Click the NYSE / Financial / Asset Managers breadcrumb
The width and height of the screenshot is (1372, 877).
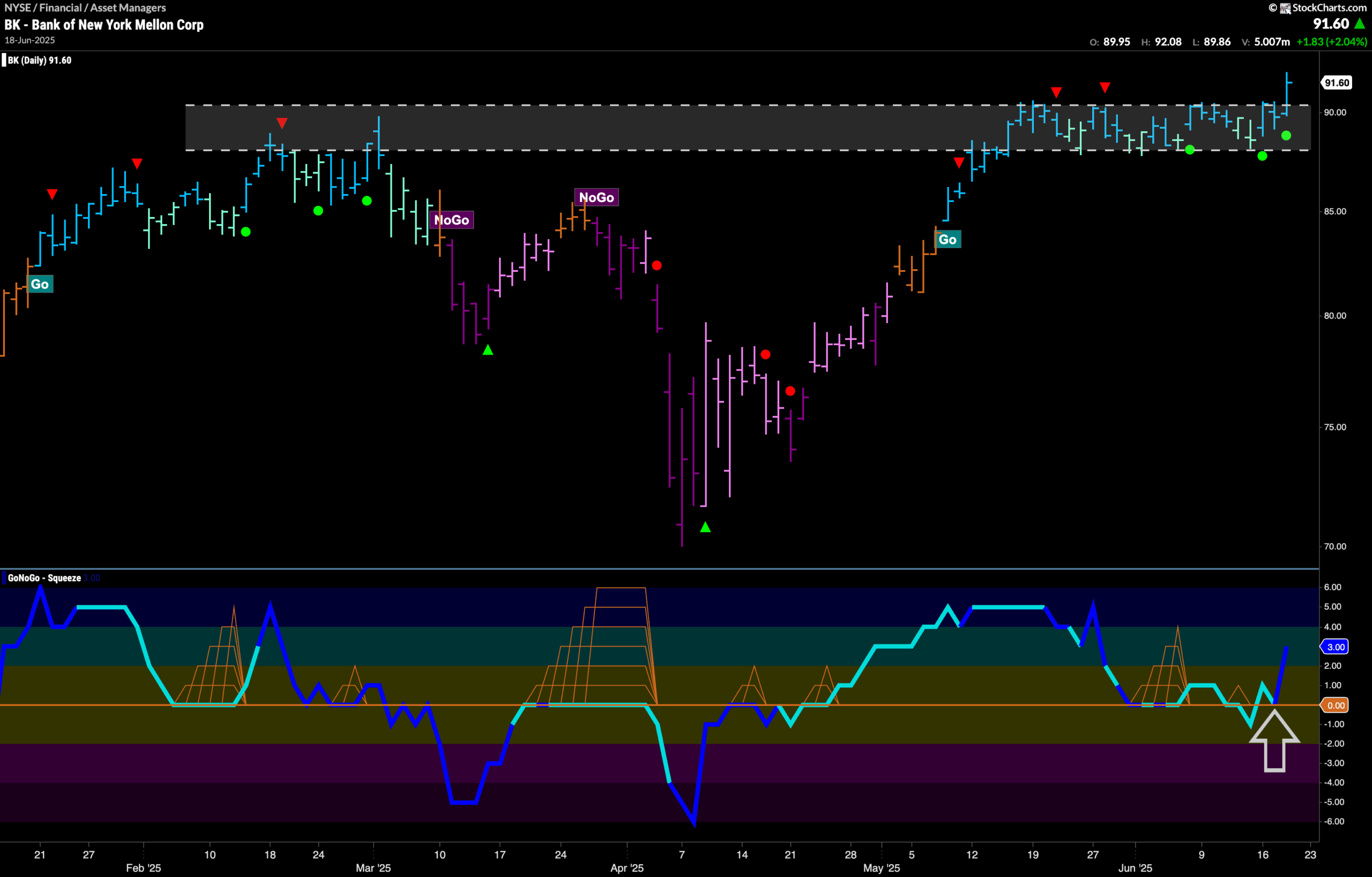pos(85,8)
